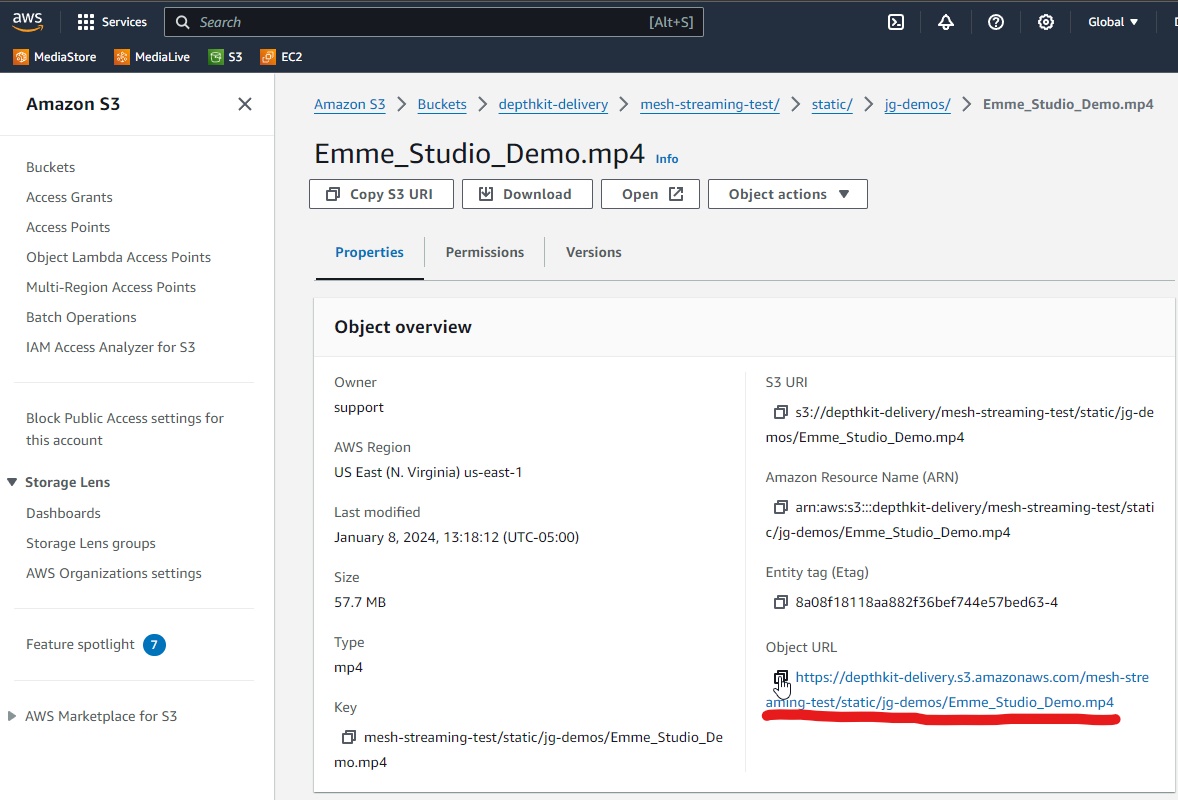Open the MediaStore shortcut
1178x800 pixels.
55,57
